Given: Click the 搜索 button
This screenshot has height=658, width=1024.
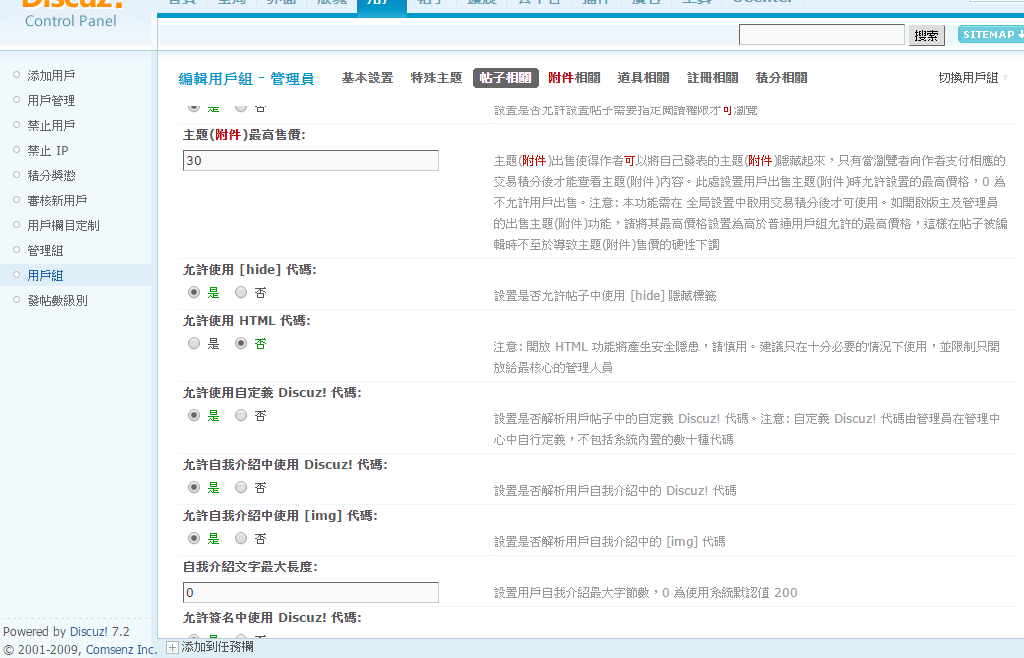Looking at the screenshot, I should point(927,35).
